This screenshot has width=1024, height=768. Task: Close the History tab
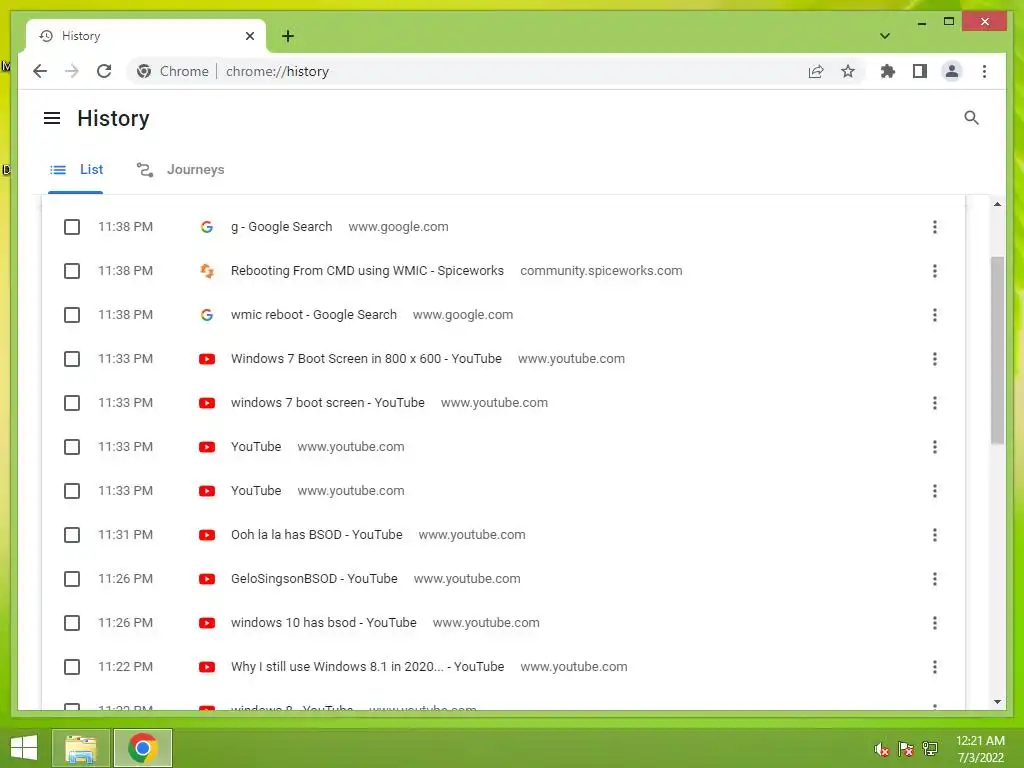pos(249,36)
